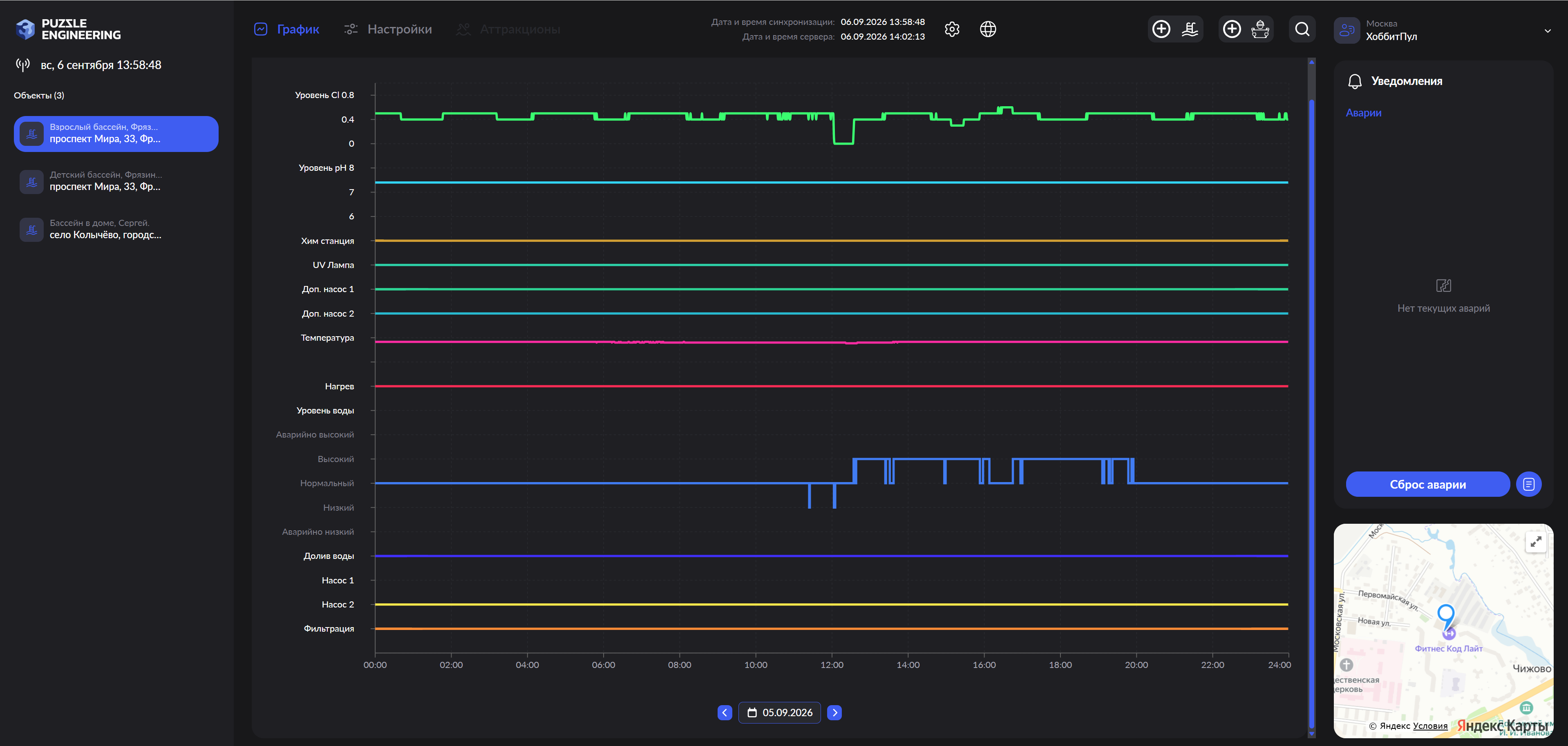Expand the map to fullscreen

(1536, 541)
